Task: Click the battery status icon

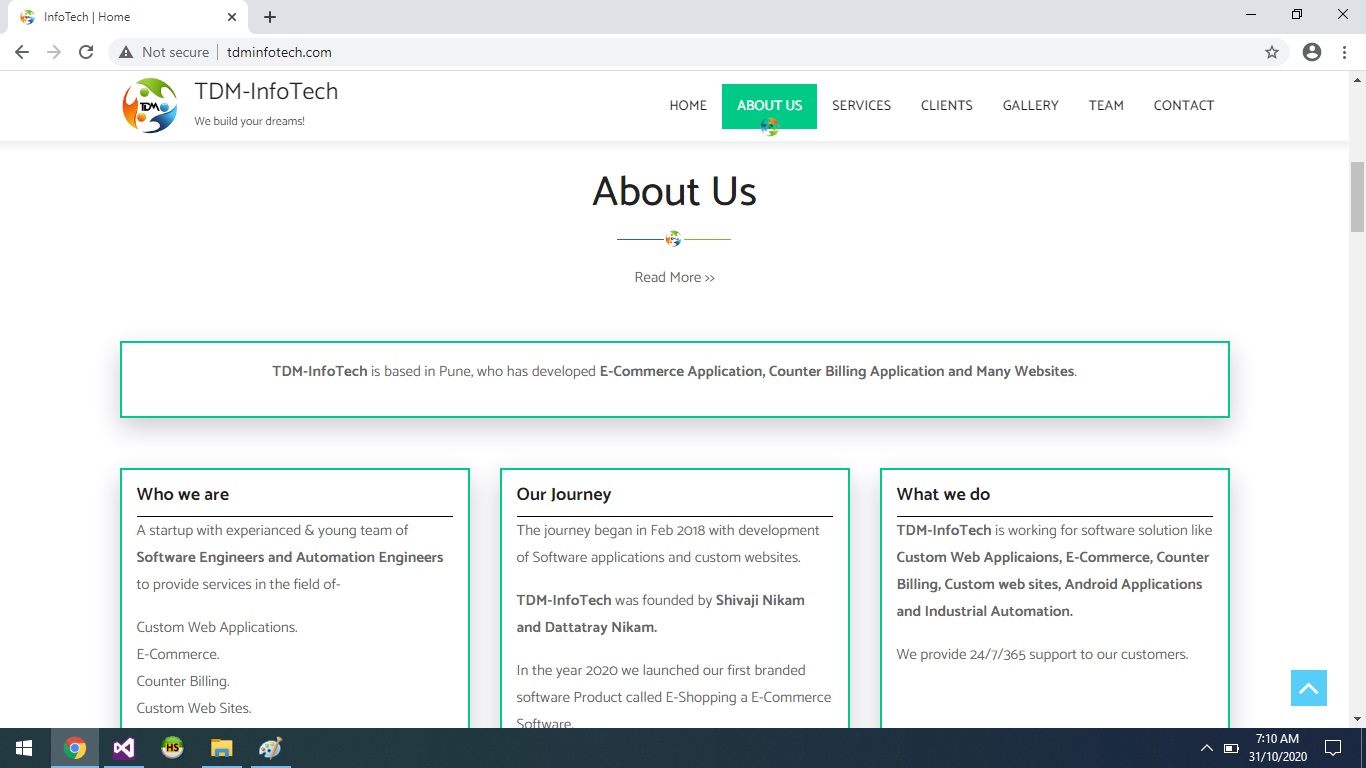Action: [x=1231, y=748]
